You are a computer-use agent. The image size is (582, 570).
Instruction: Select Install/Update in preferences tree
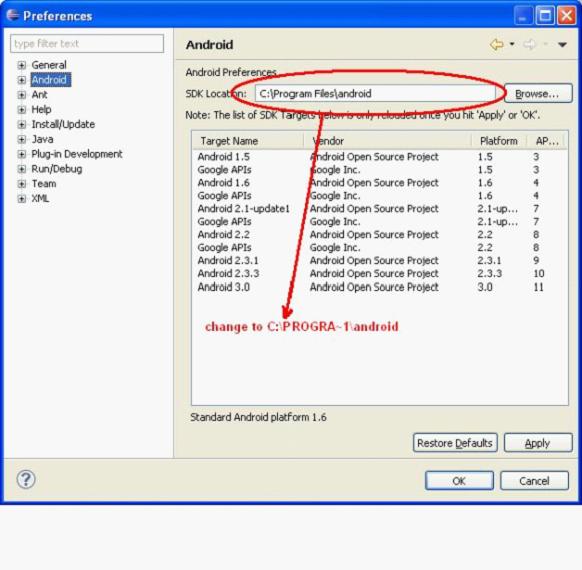coord(63,124)
